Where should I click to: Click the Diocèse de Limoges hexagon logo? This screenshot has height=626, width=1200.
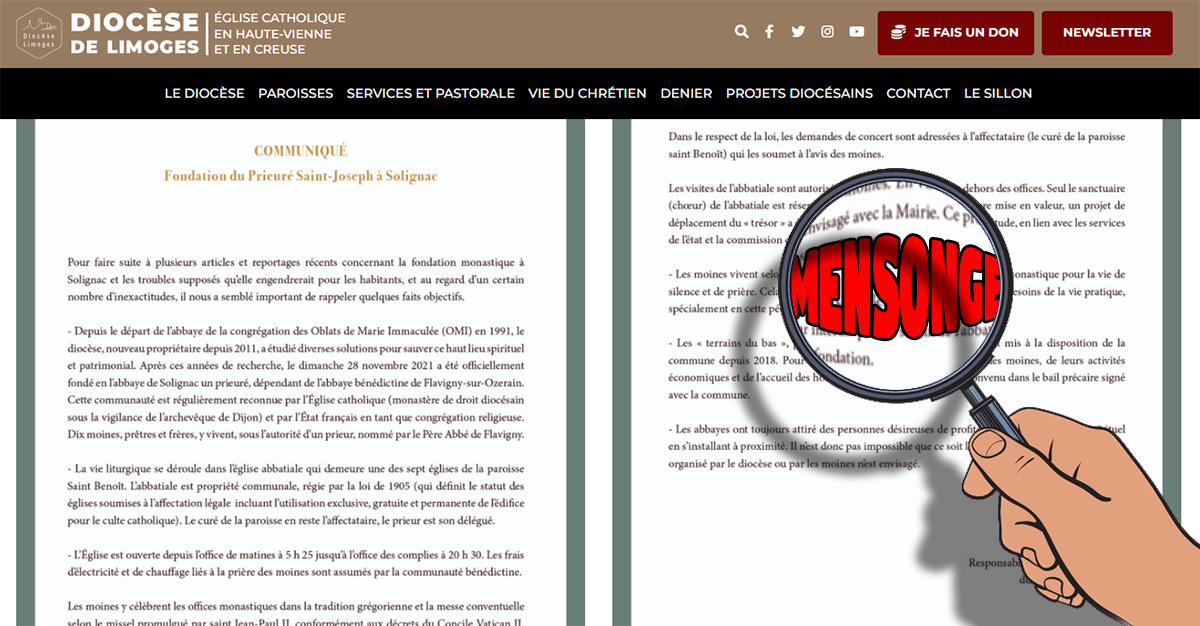click(38, 33)
